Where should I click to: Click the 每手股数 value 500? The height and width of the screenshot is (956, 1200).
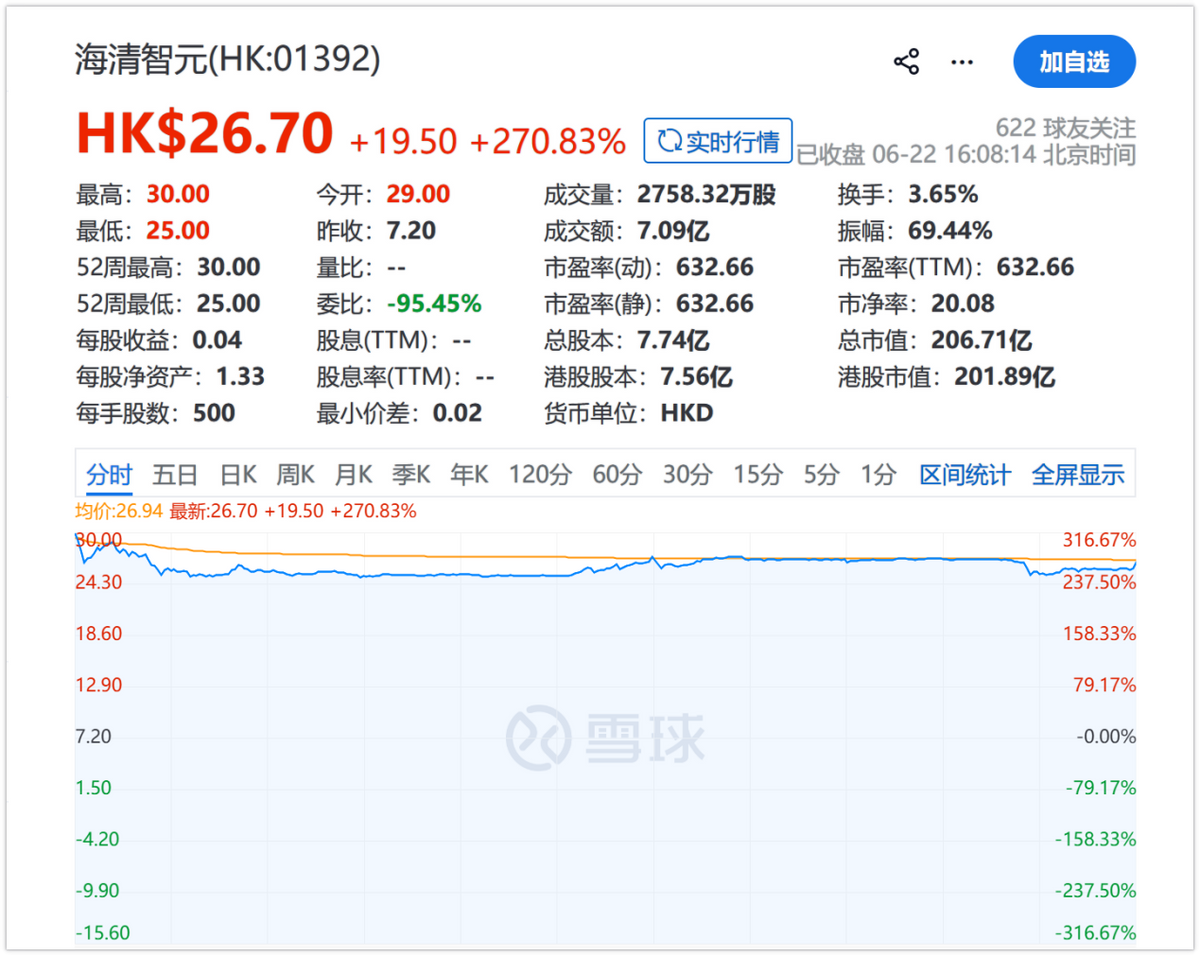click(214, 413)
